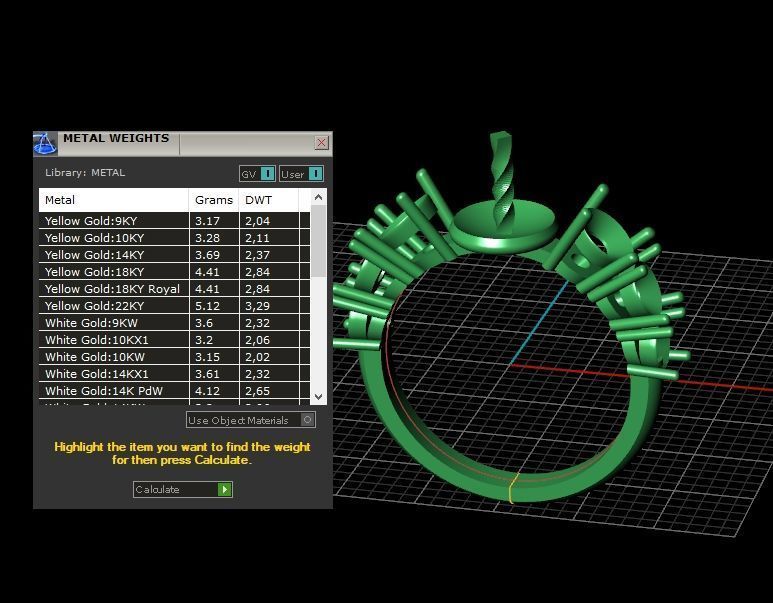
Task: Click the DWT column header
Action: (x=269, y=200)
